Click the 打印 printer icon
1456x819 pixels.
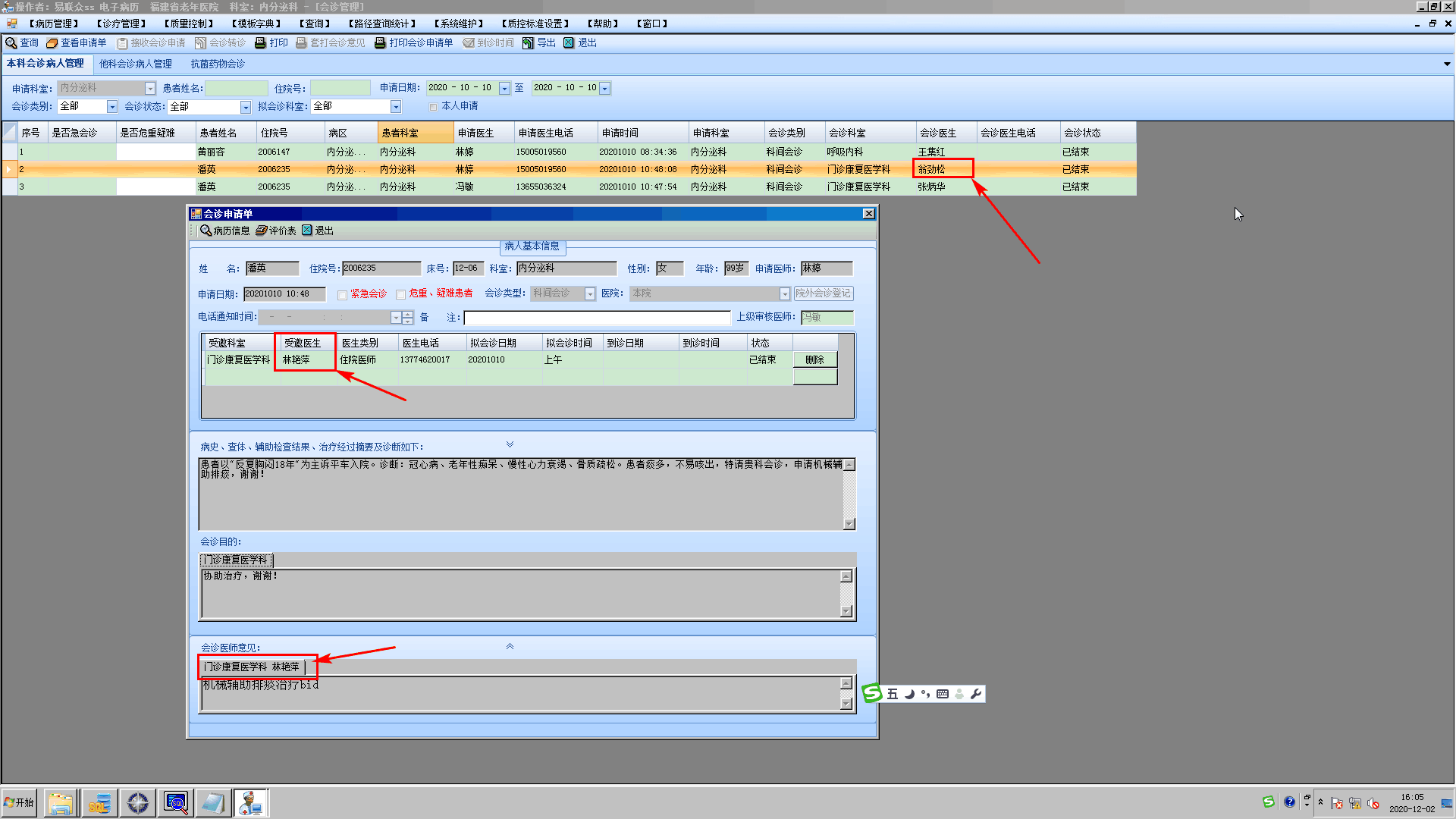coord(260,43)
